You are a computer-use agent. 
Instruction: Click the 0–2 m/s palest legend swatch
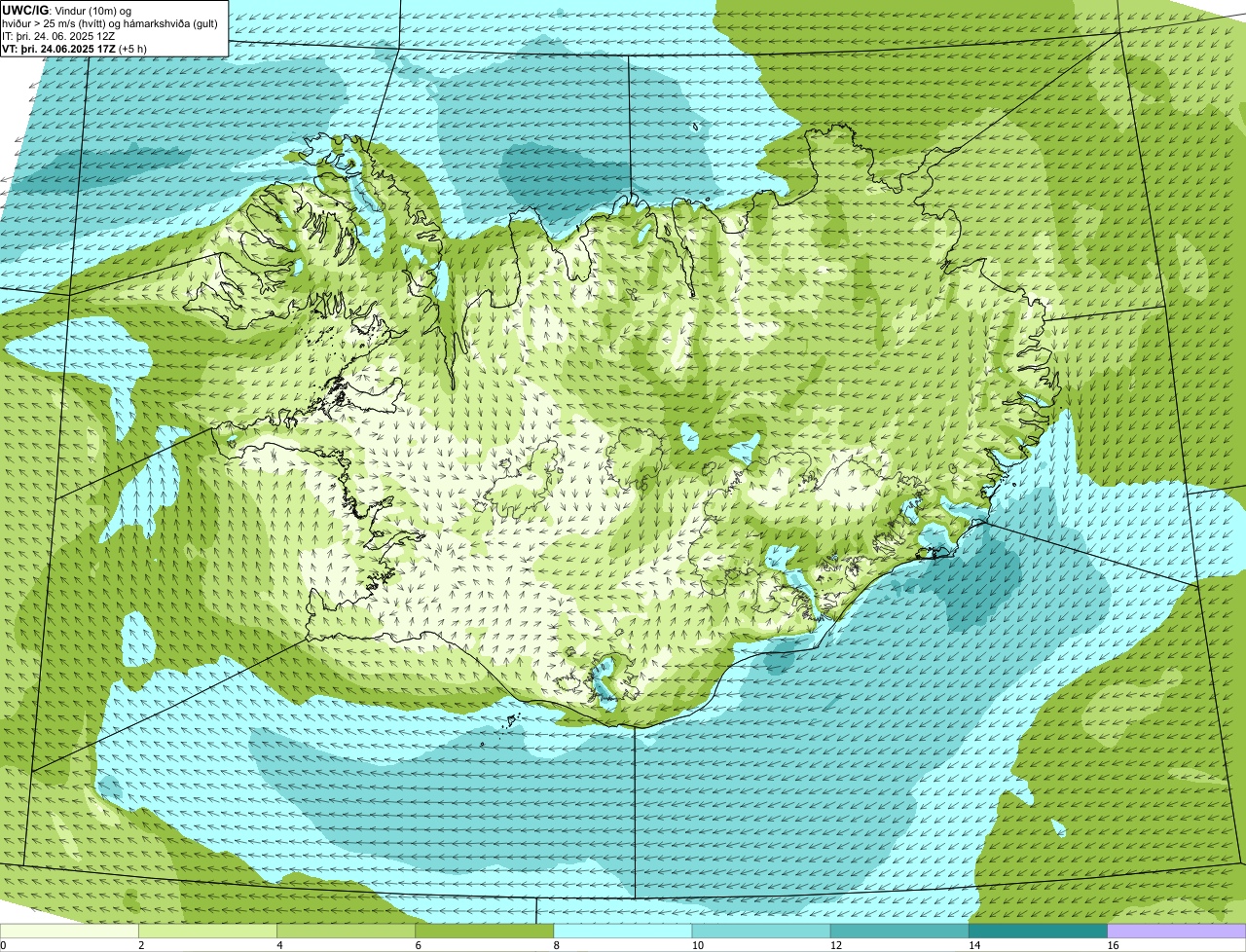[69, 931]
